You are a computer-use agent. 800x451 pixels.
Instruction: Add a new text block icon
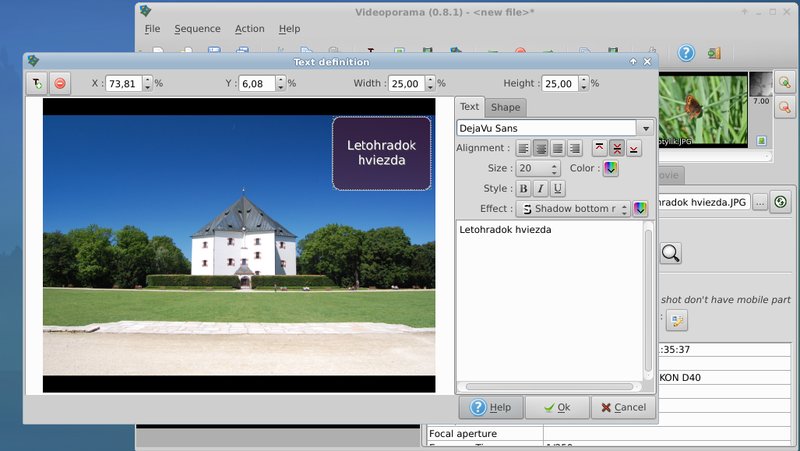(37, 83)
